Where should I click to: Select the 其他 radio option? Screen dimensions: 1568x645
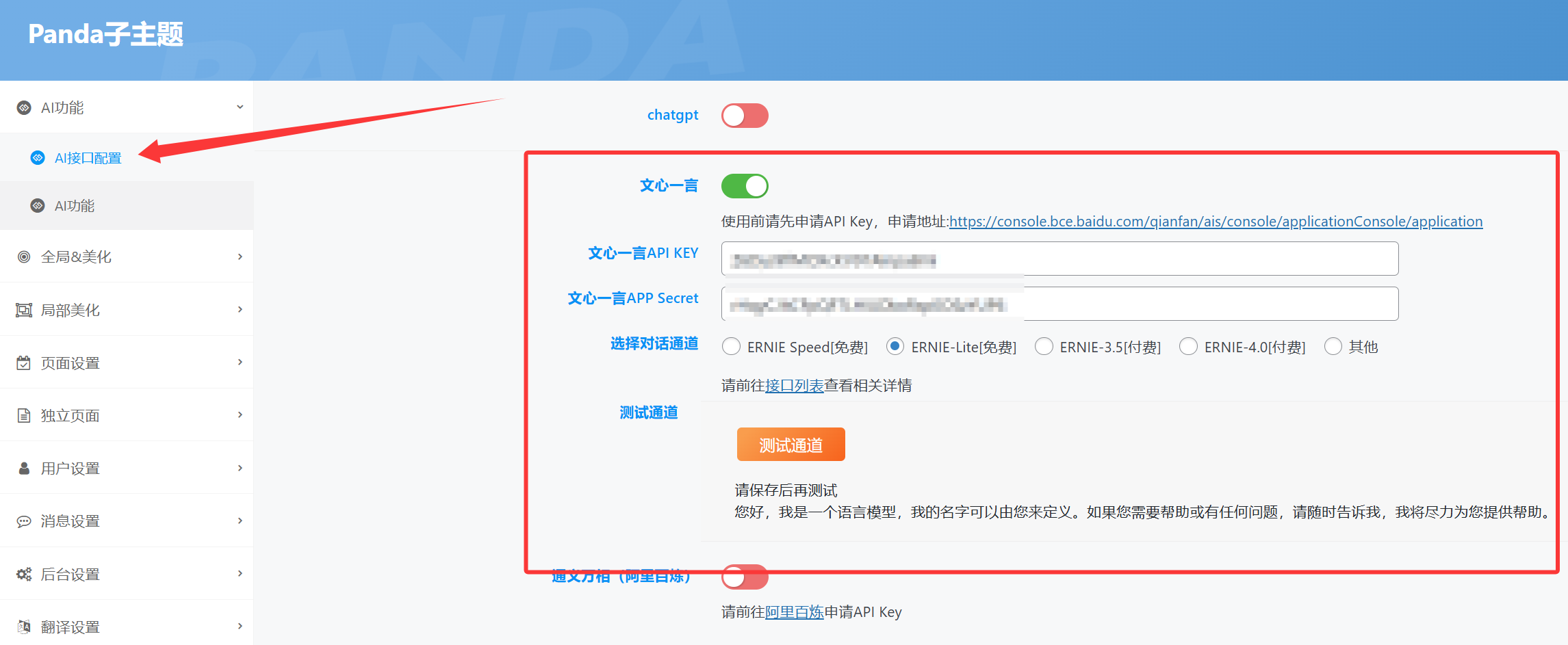(1333, 346)
